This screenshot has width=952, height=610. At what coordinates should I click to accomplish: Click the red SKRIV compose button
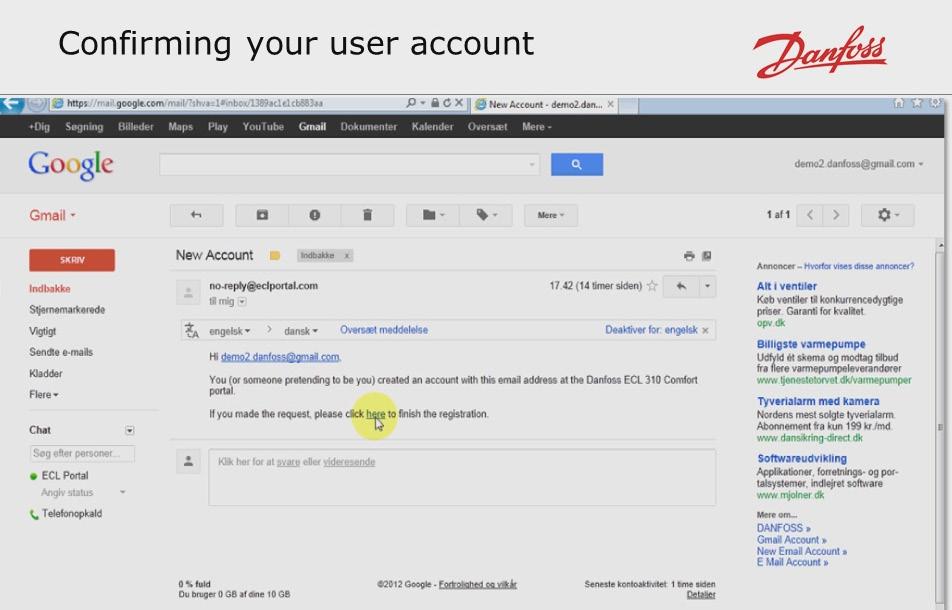pos(72,260)
